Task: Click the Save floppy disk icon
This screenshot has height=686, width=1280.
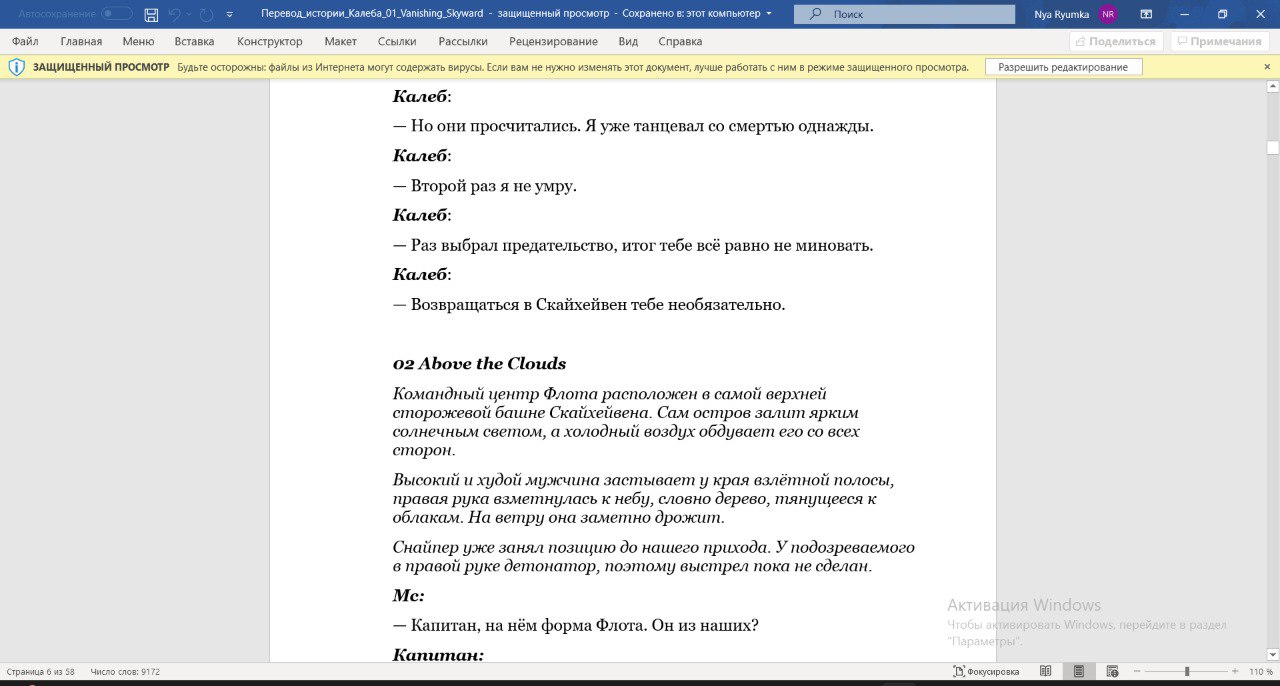Action: coord(151,14)
